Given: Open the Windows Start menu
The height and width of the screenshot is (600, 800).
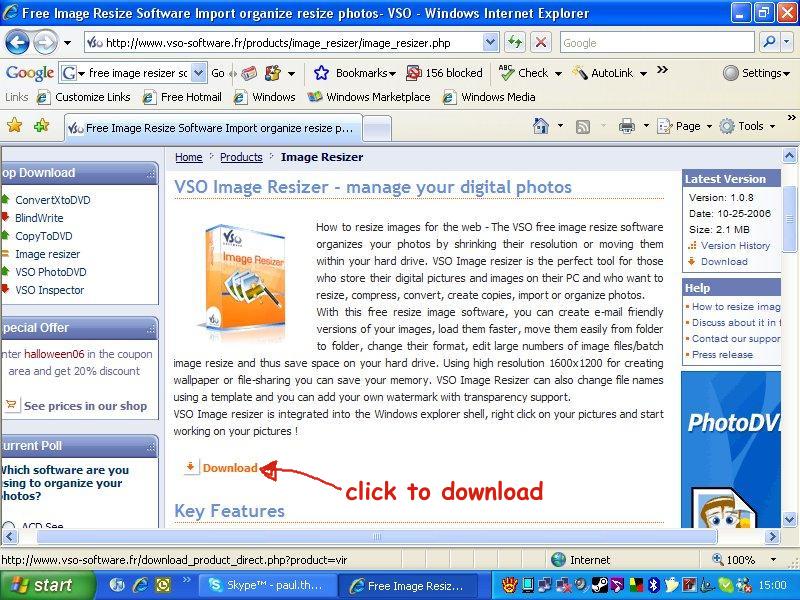Looking at the screenshot, I should pos(47,585).
